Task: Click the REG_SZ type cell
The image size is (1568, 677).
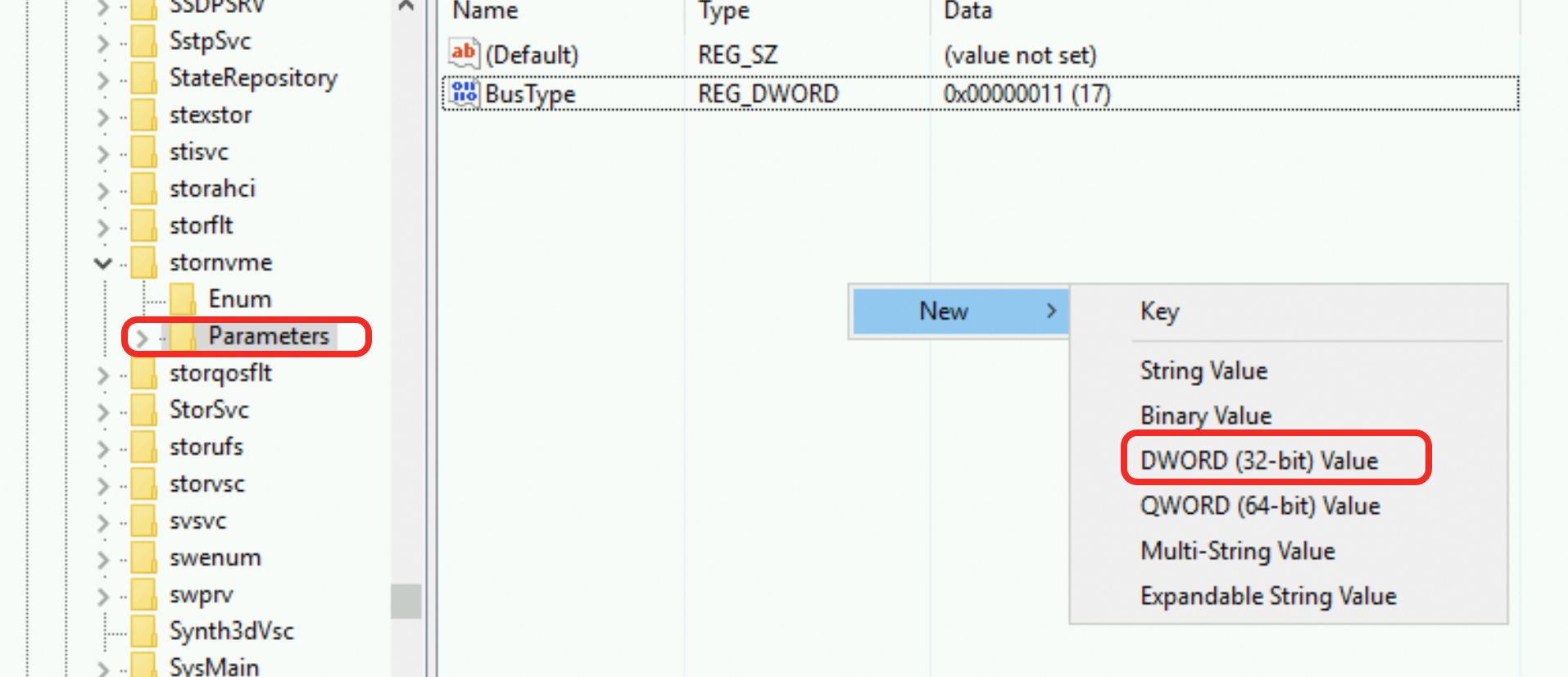Action: pyautogui.click(x=738, y=55)
